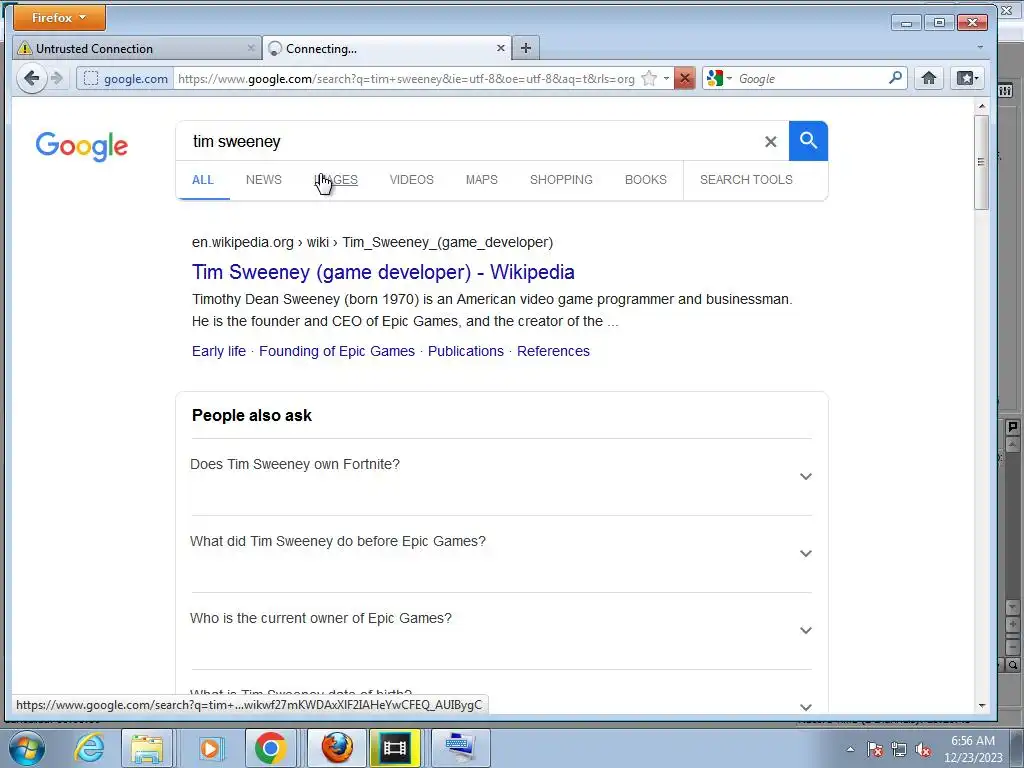Launch Internet Explorer from the taskbar
Screen dimensions: 1024x768
[x=89, y=748]
